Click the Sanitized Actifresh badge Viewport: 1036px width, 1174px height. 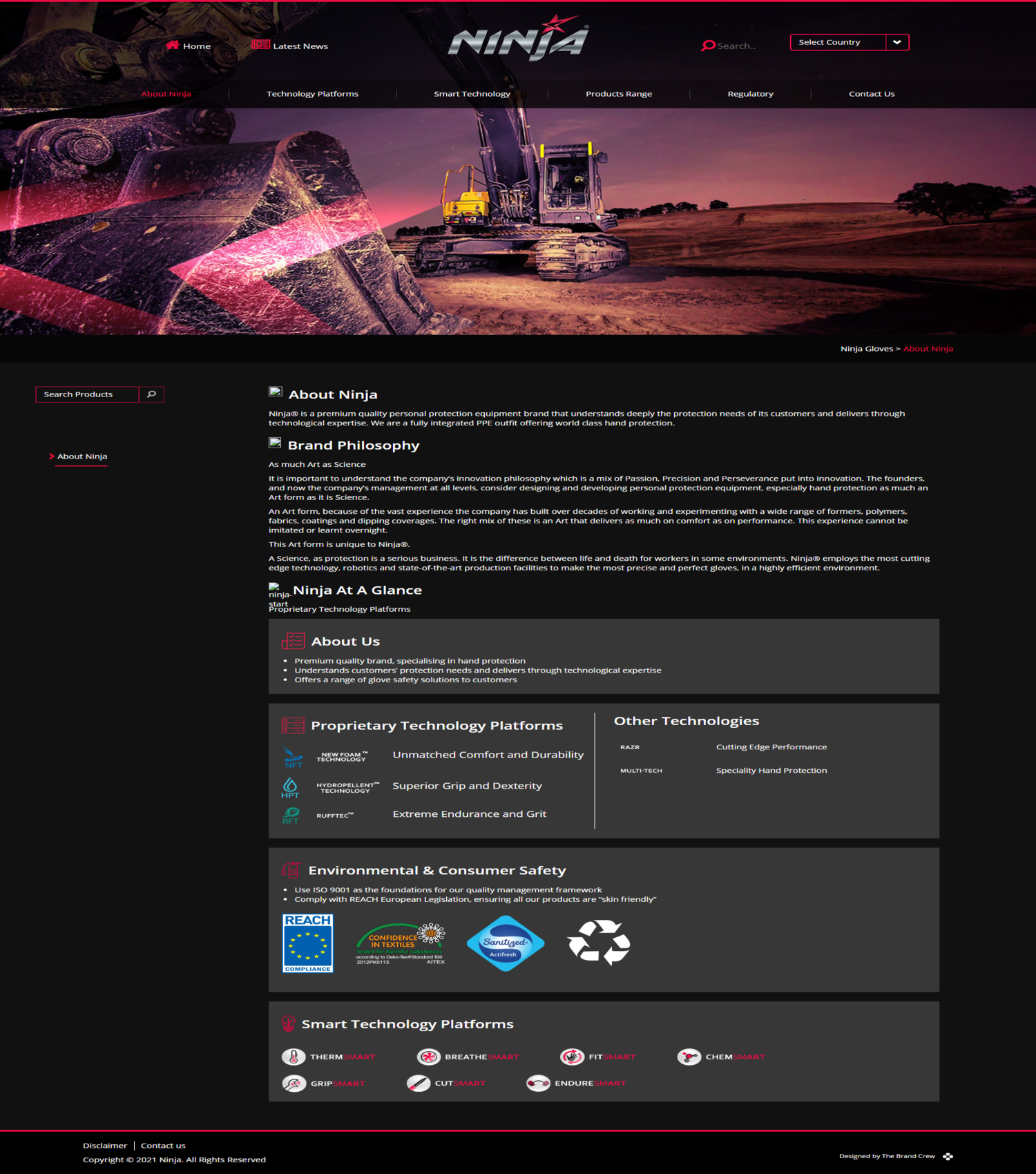pos(506,943)
